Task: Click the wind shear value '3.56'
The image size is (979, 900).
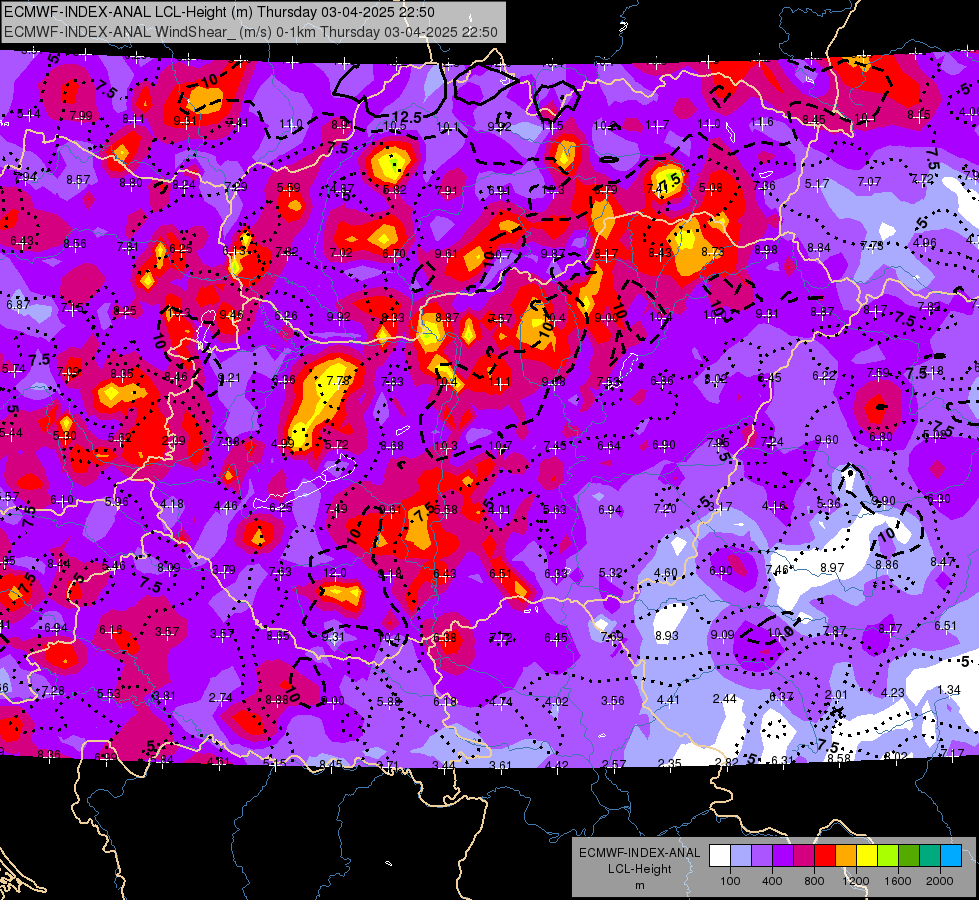Action: coord(612,701)
